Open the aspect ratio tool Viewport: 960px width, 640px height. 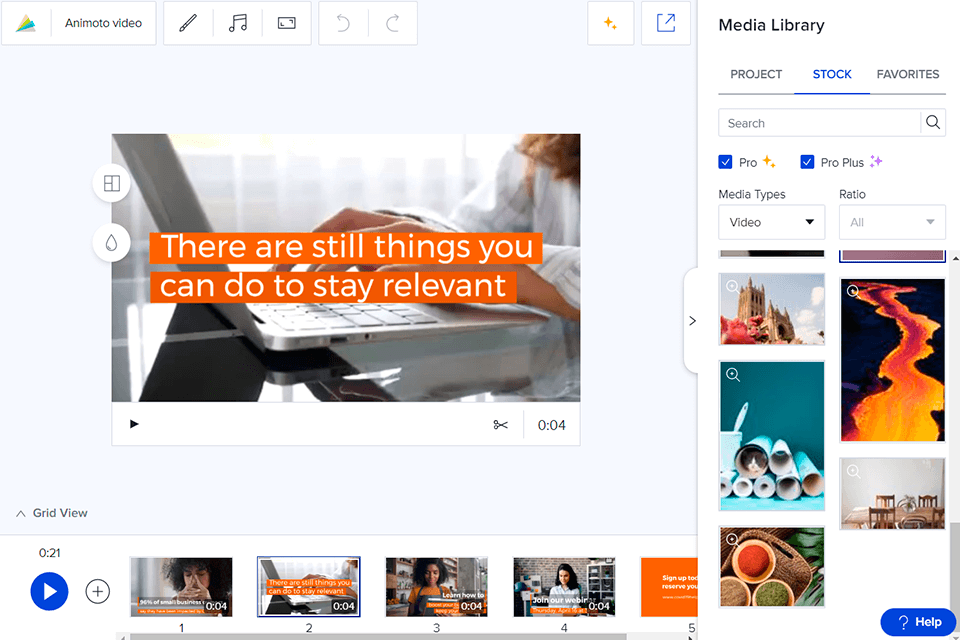pos(287,23)
